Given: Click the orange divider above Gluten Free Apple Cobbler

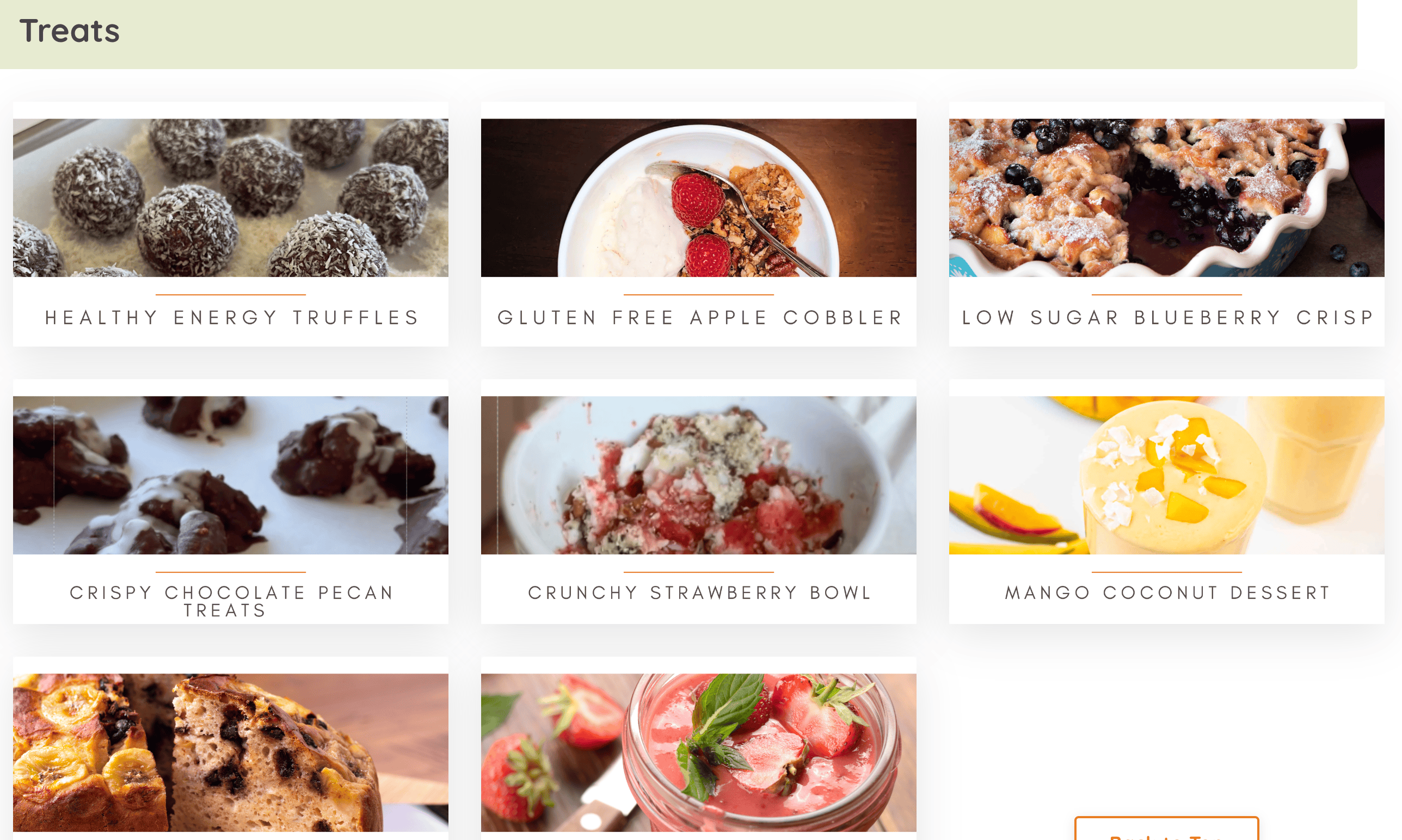Looking at the screenshot, I should coord(698,295).
